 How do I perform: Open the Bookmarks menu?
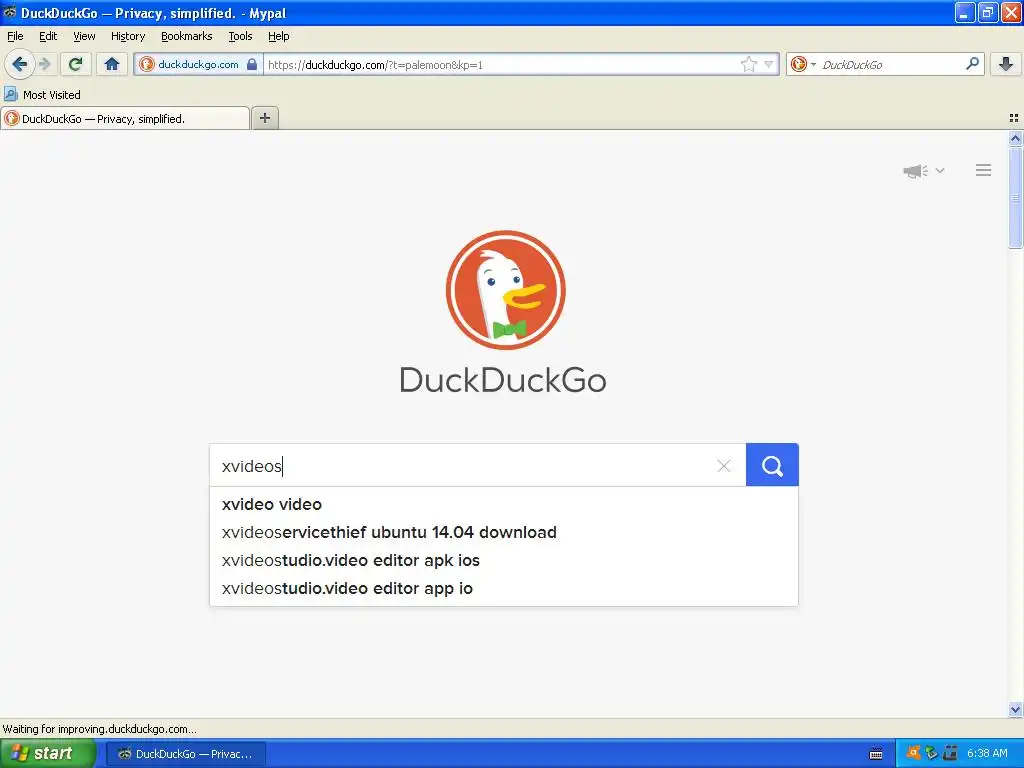tap(187, 36)
